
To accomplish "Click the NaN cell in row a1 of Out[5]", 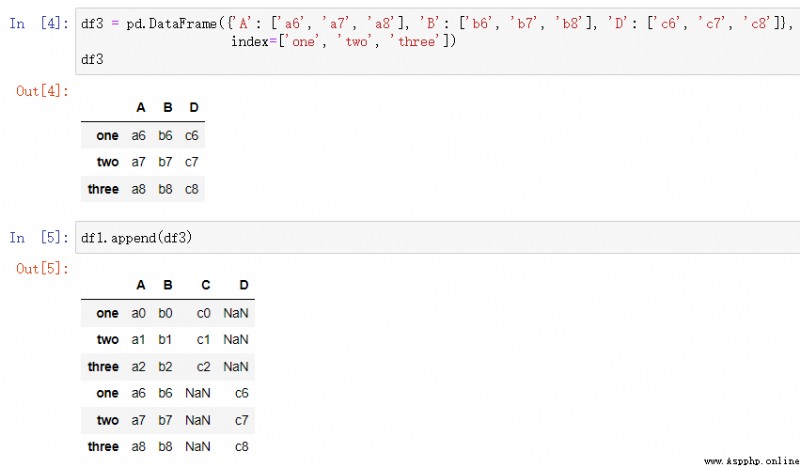I will click(x=236, y=340).
